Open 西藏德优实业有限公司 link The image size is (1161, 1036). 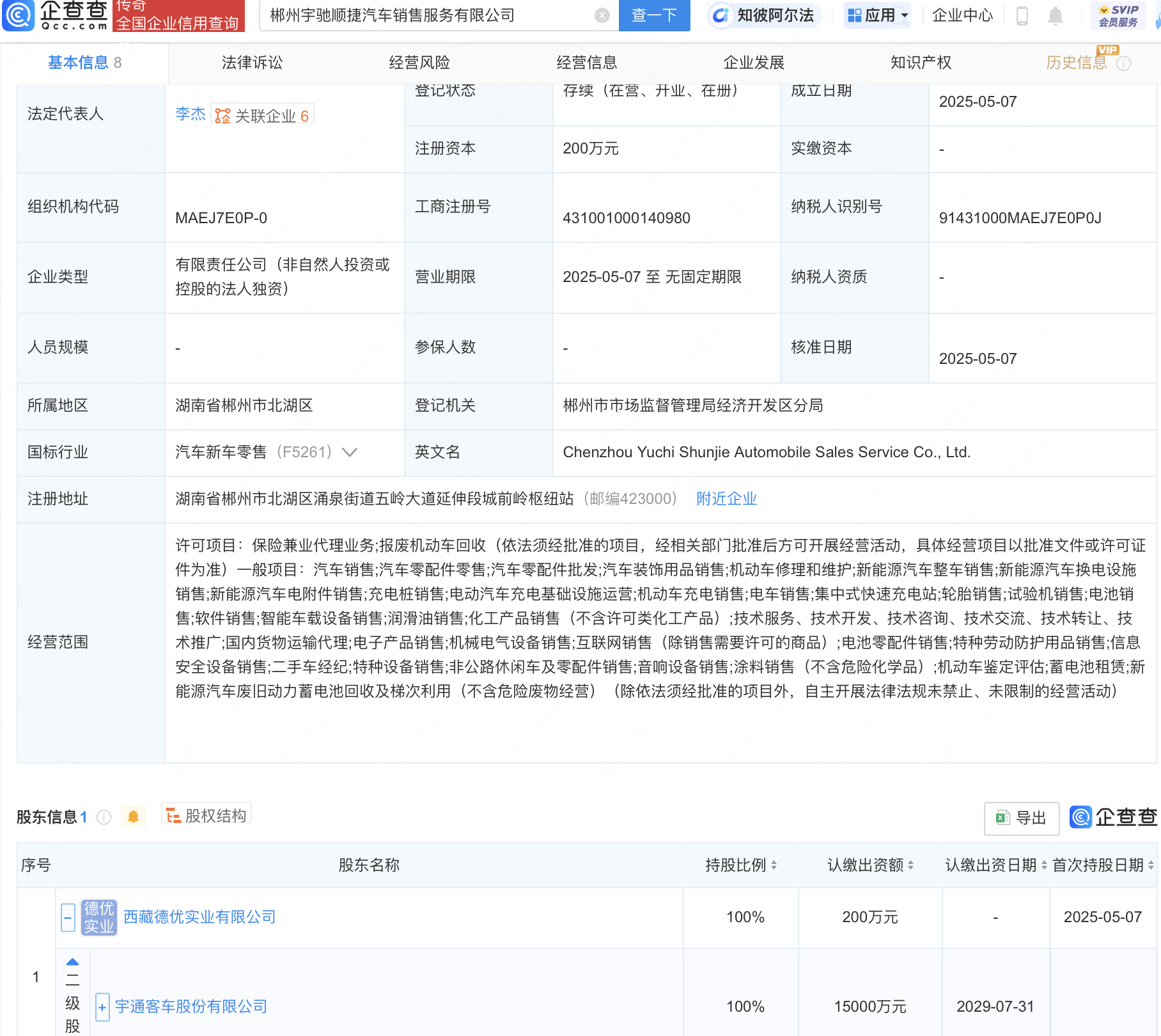click(199, 917)
